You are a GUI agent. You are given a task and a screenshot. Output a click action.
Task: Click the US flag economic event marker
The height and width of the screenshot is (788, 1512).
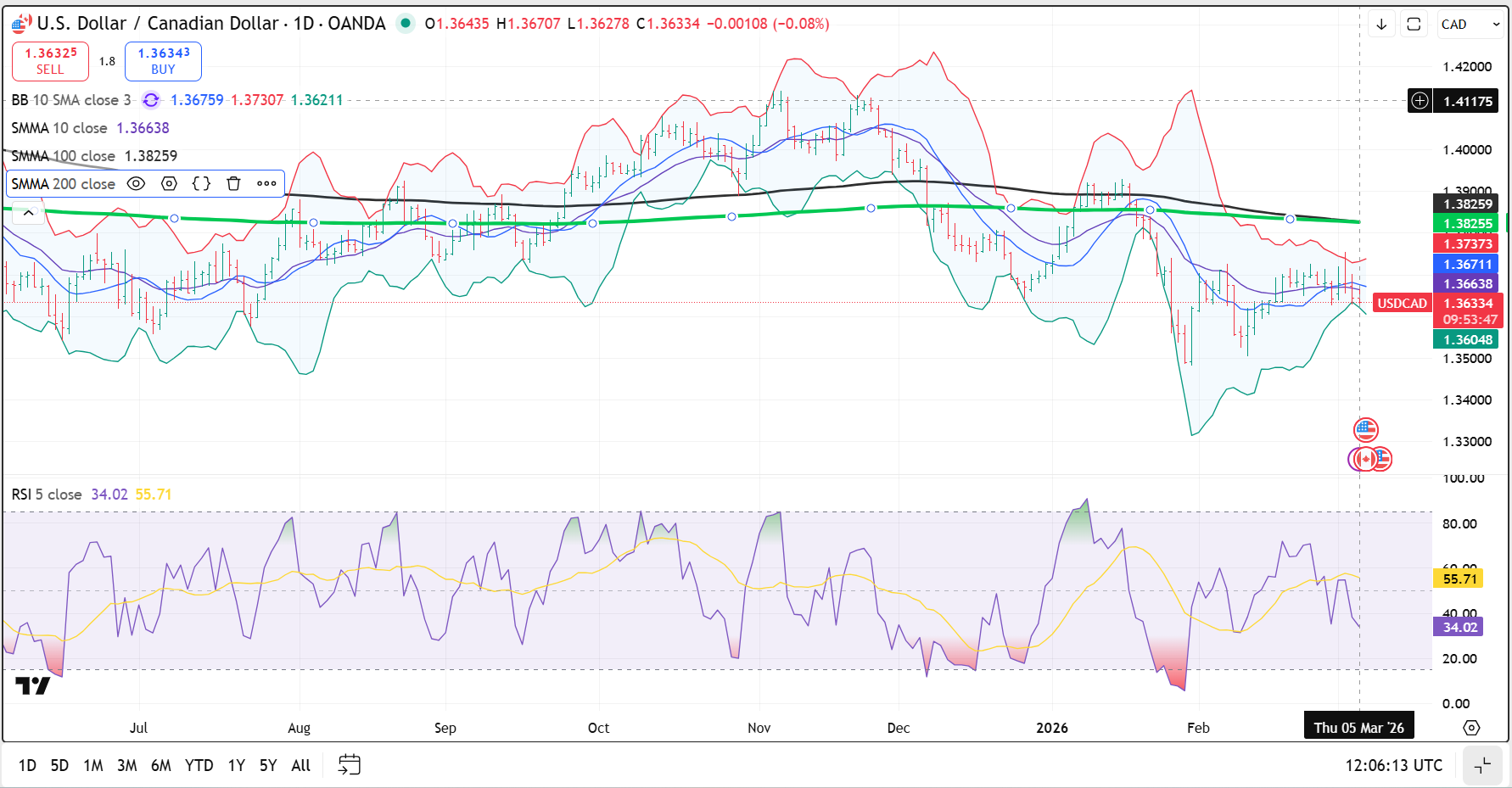(1365, 429)
